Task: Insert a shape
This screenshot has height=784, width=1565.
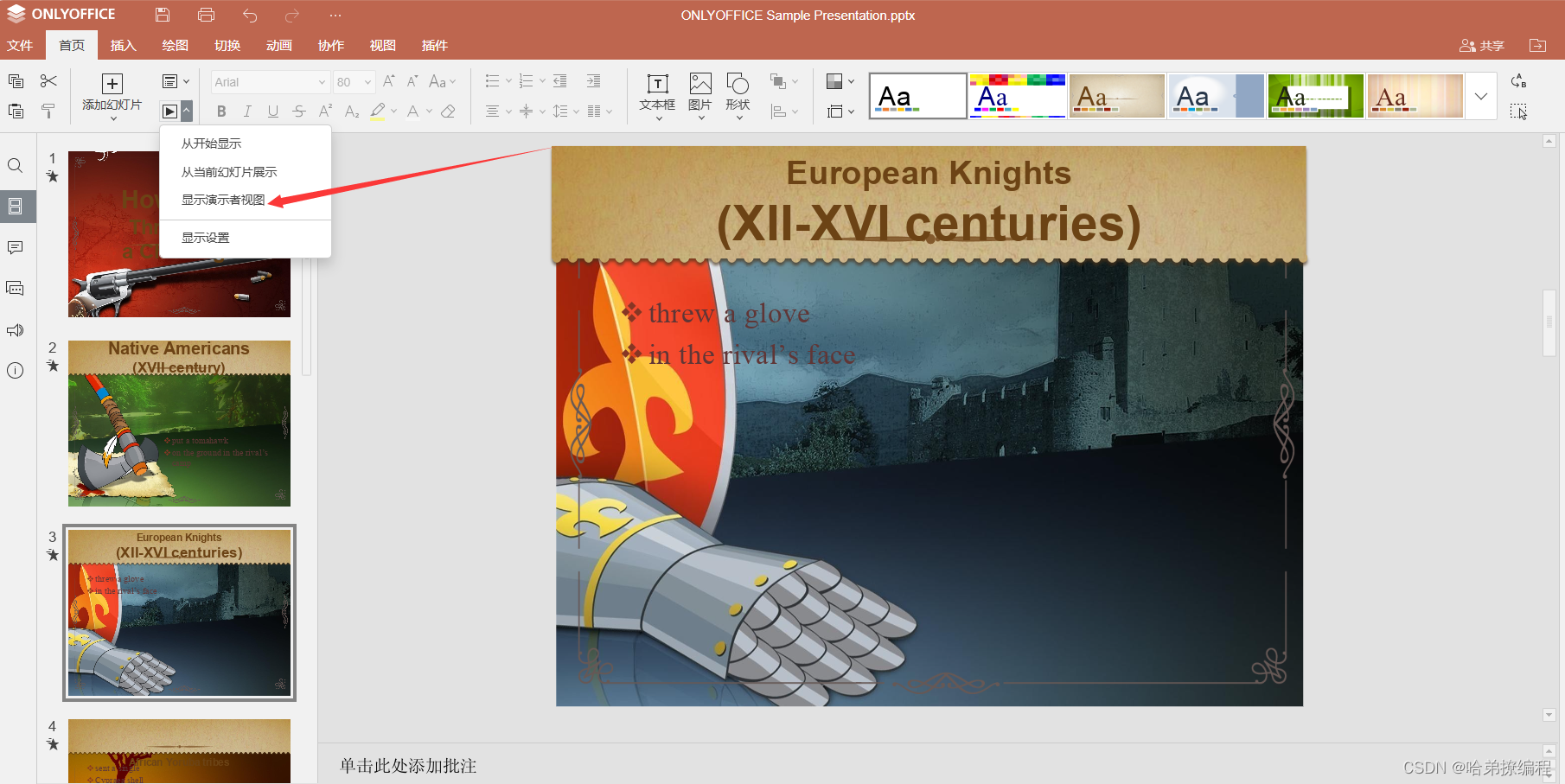Action: pyautogui.click(x=738, y=93)
